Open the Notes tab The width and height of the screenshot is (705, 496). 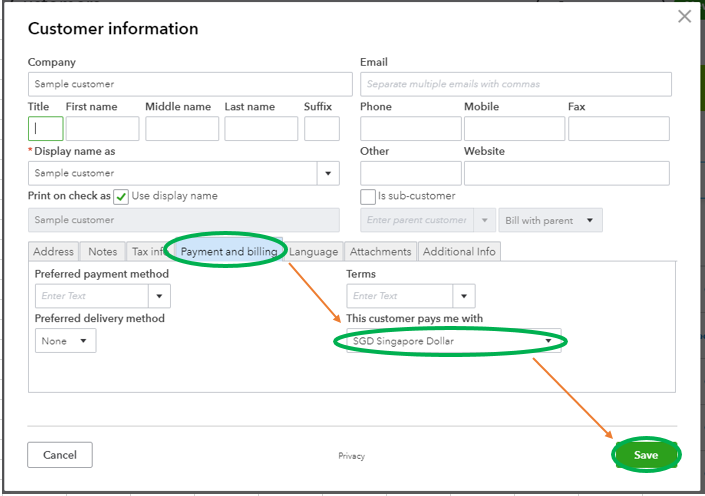[102, 252]
